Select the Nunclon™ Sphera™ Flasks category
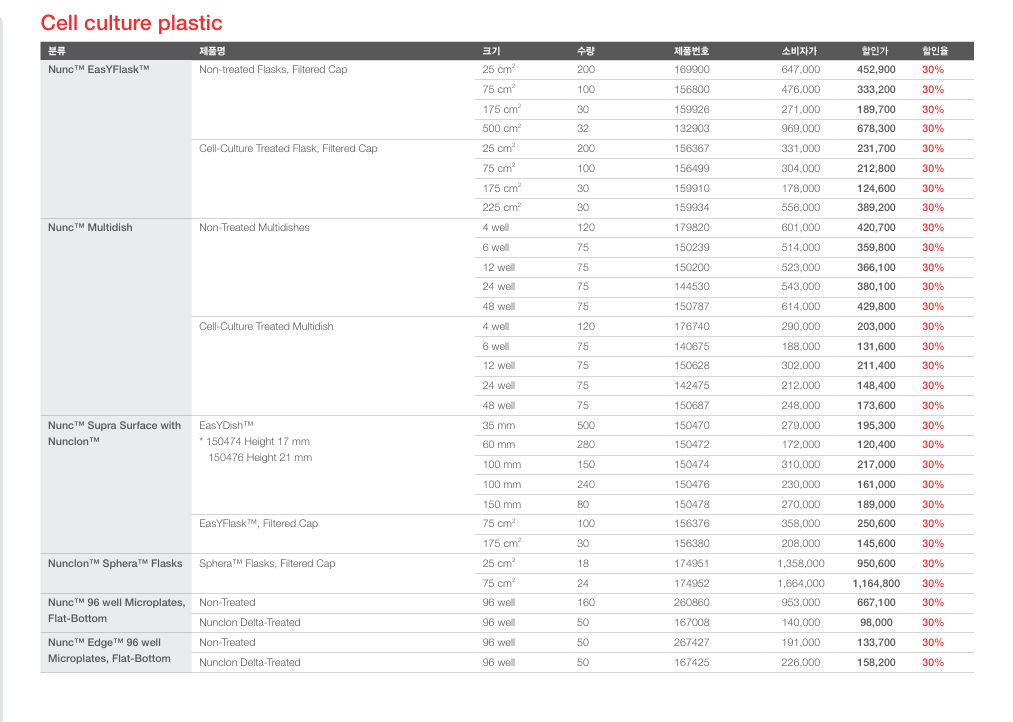The image size is (1013, 722). (115, 564)
